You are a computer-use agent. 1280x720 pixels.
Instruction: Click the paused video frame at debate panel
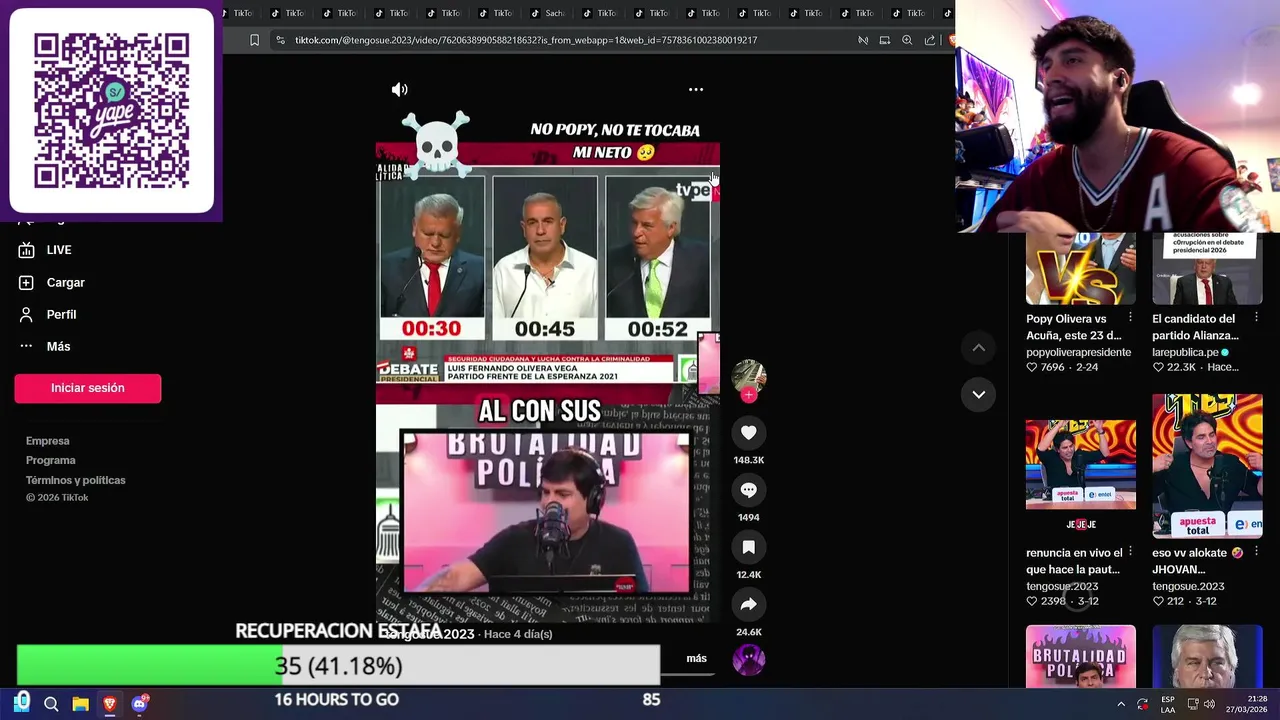(547, 265)
